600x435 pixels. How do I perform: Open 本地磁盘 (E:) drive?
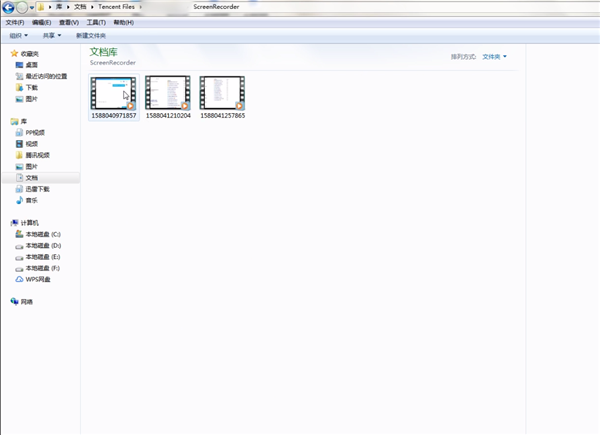pos(38,257)
